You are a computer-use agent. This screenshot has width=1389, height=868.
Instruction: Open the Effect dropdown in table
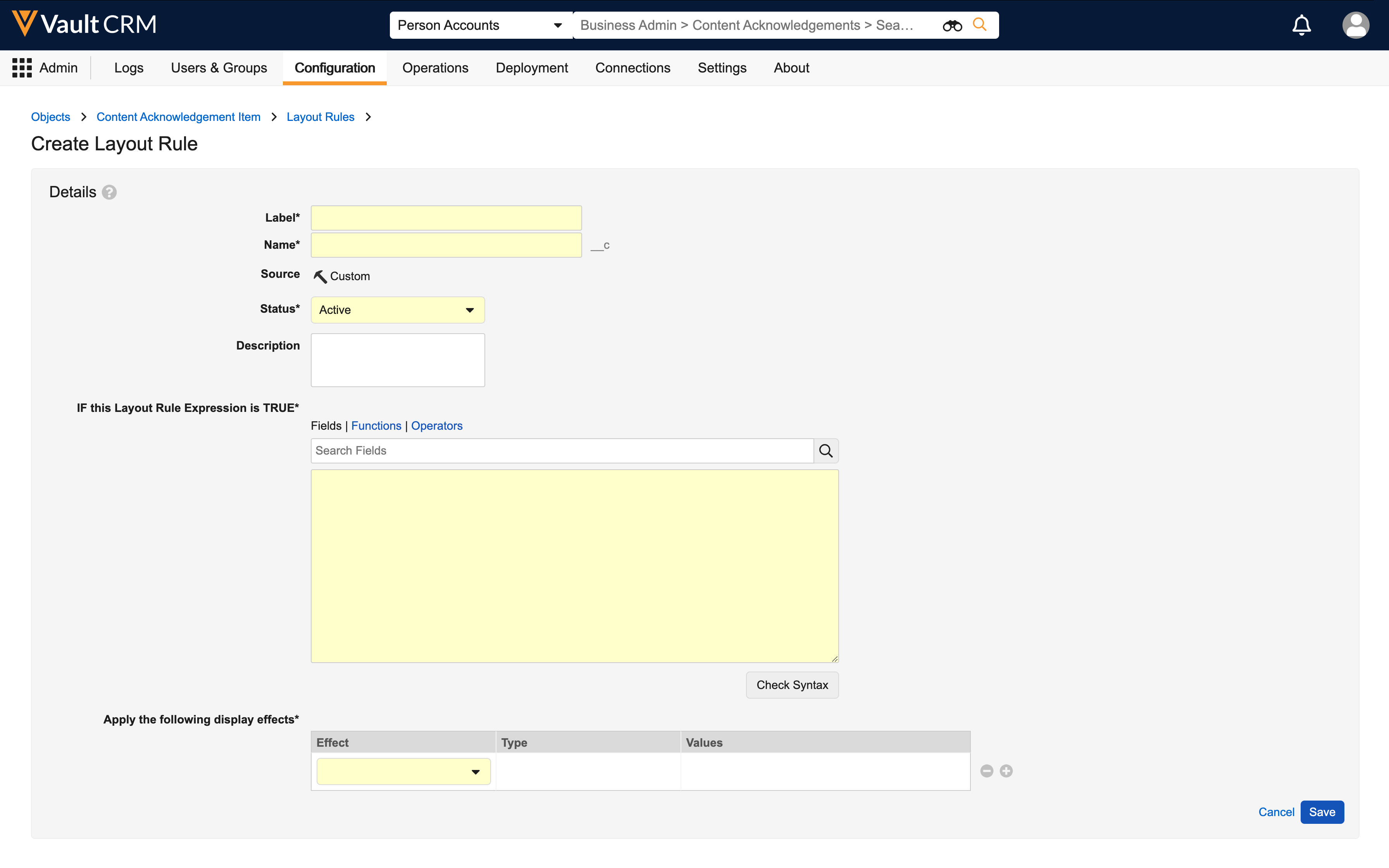click(x=403, y=772)
